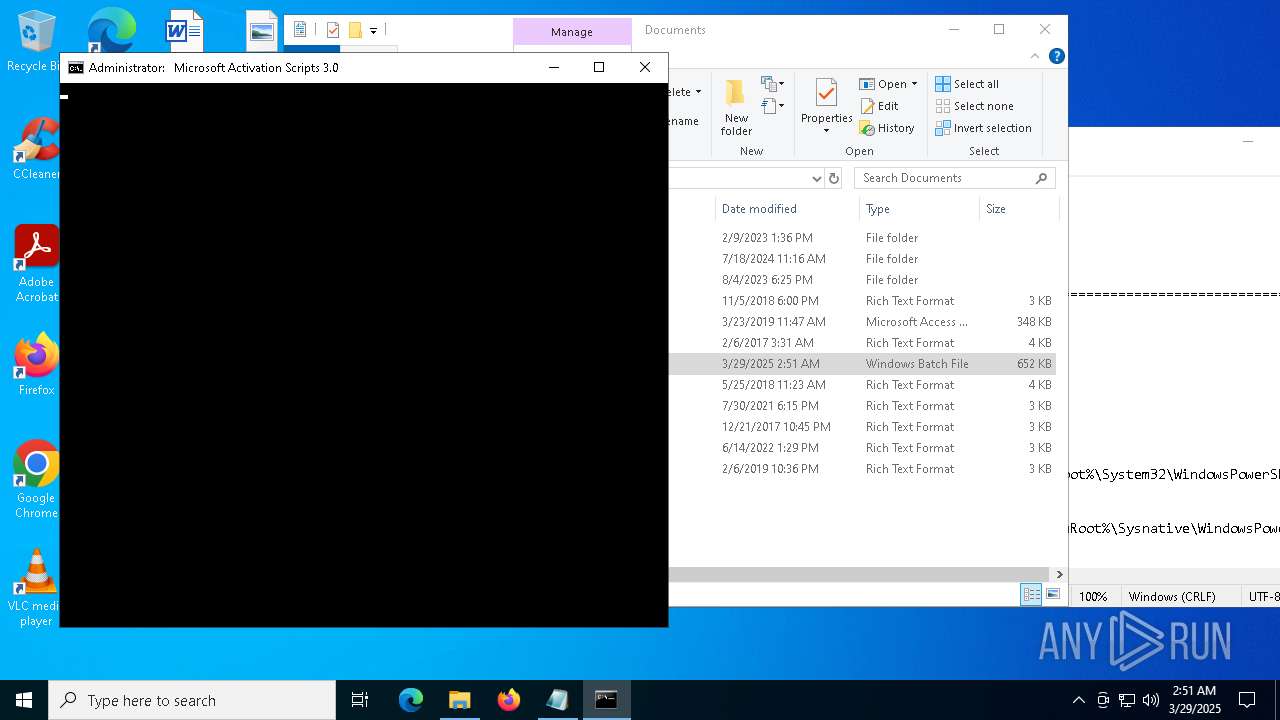
Task: Open the File Explorer help icon
Action: pos(1056,56)
